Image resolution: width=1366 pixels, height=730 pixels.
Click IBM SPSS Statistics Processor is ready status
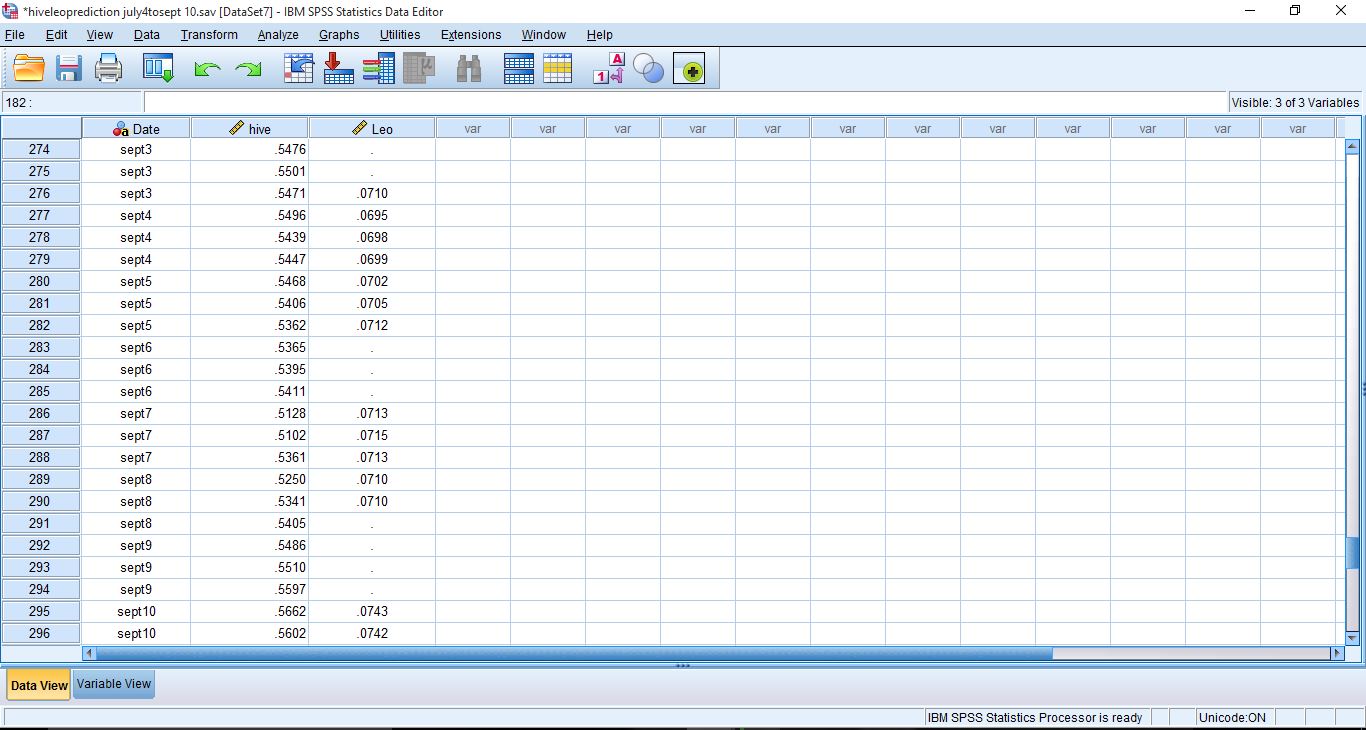[x=1035, y=717]
